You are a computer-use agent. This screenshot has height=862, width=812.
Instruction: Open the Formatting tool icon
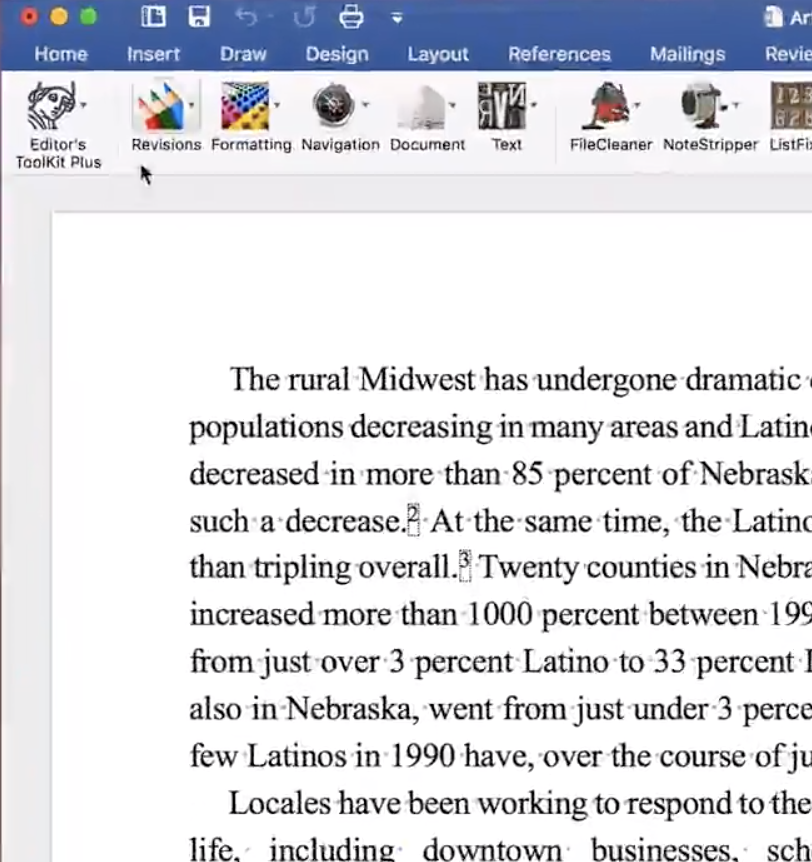pos(244,105)
